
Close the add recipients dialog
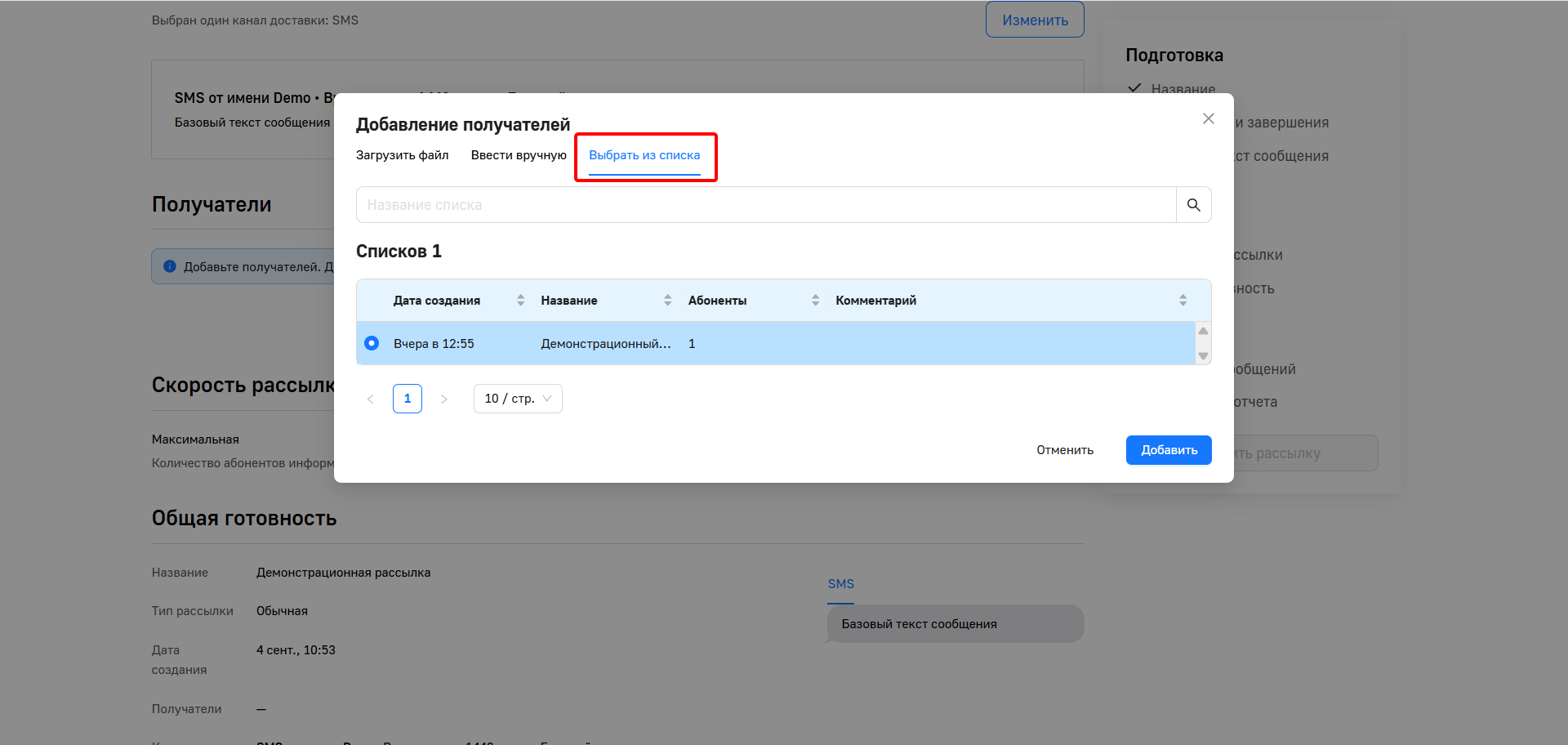[x=1208, y=119]
